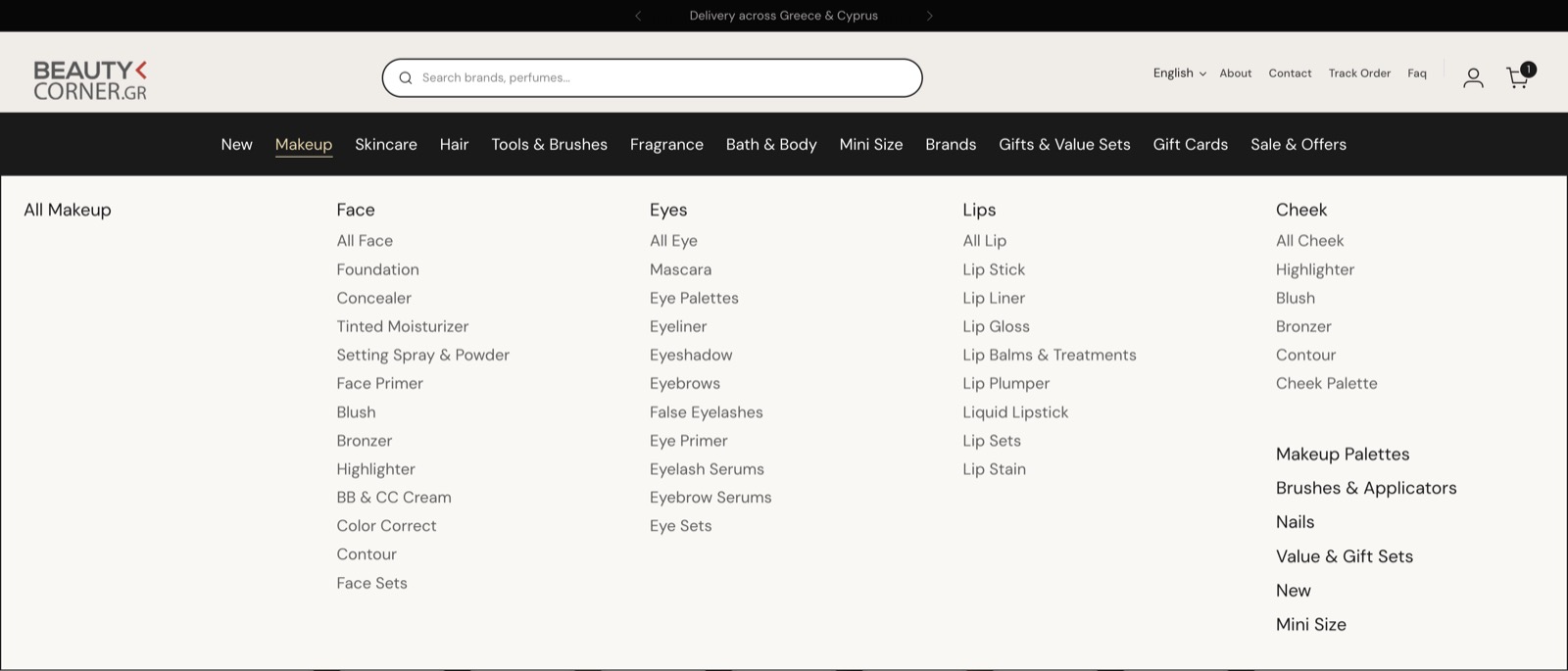Open Nails link
The width and height of the screenshot is (1568, 671).
point(1295,522)
